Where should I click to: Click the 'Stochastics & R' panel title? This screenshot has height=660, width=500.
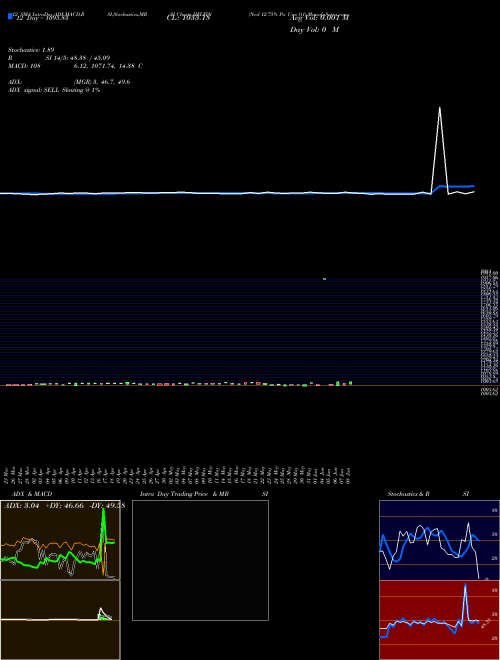click(x=408, y=494)
